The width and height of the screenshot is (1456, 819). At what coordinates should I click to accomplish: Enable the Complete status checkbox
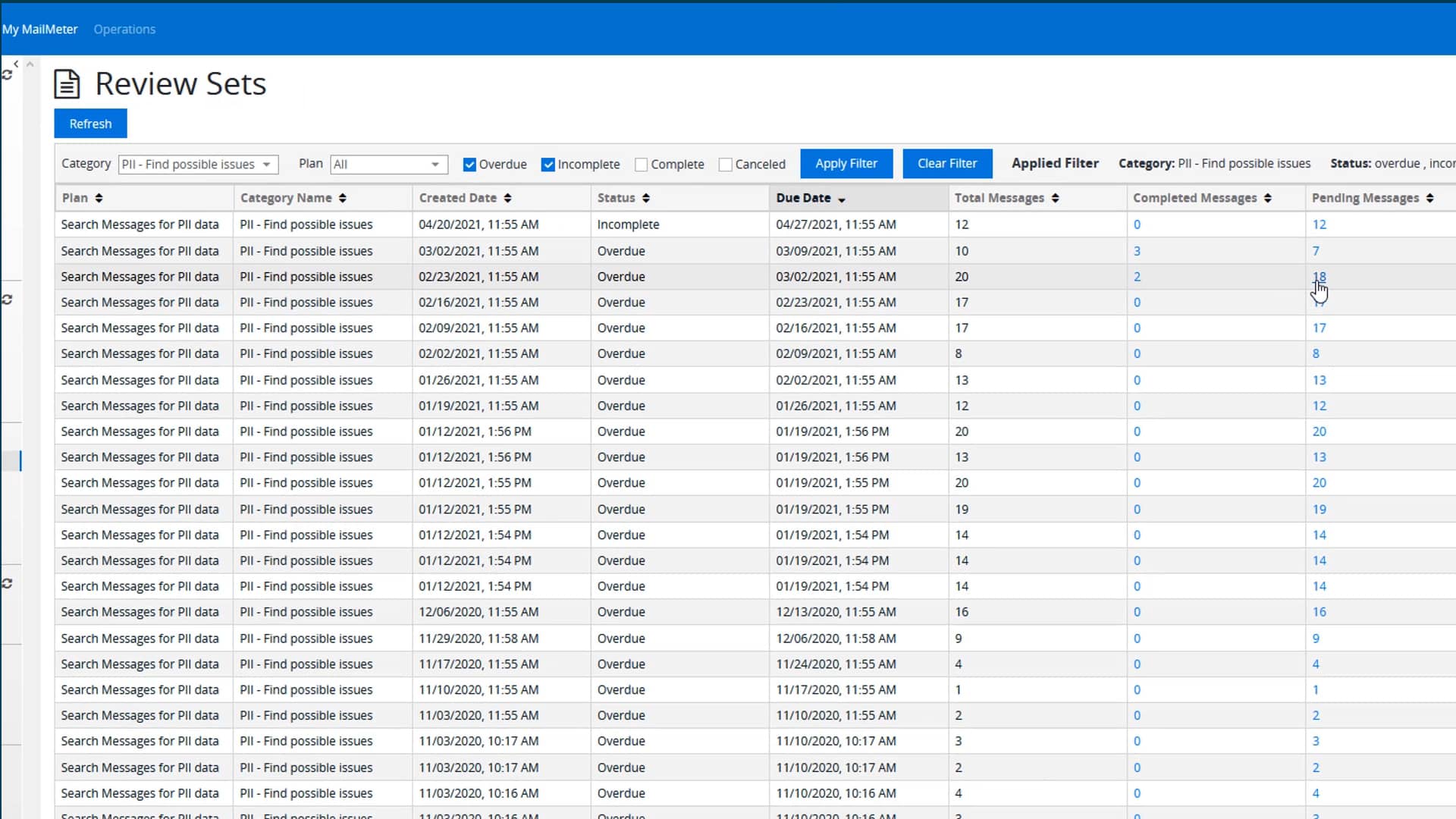641,164
